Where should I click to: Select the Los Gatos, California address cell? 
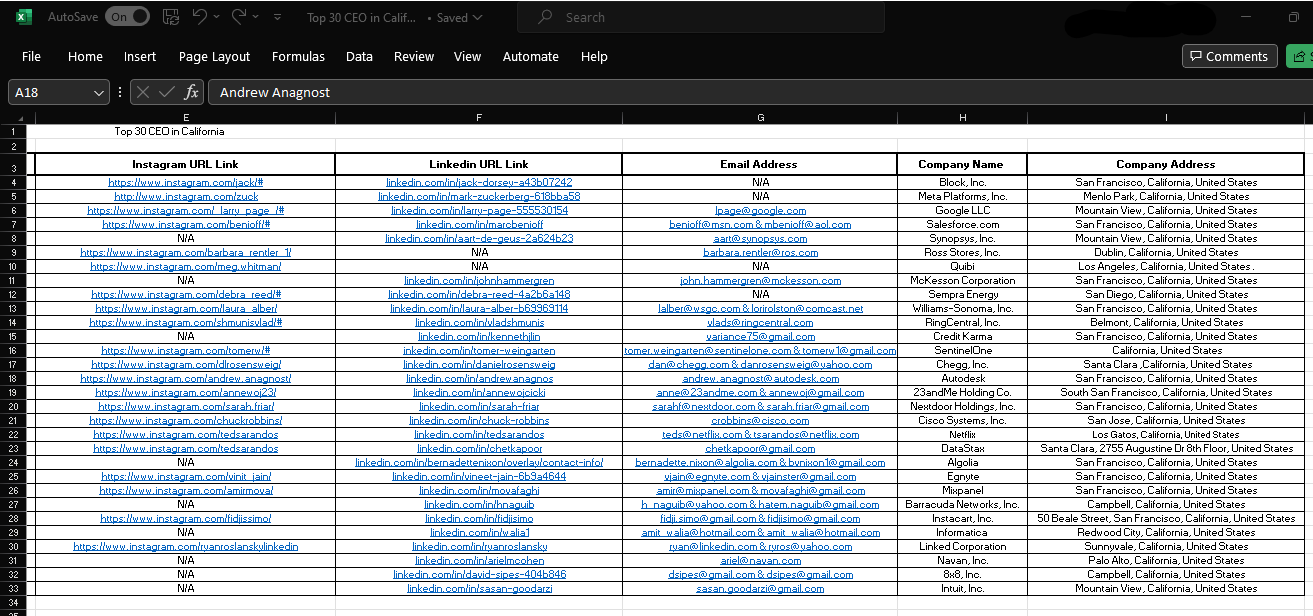(x=1166, y=434)
